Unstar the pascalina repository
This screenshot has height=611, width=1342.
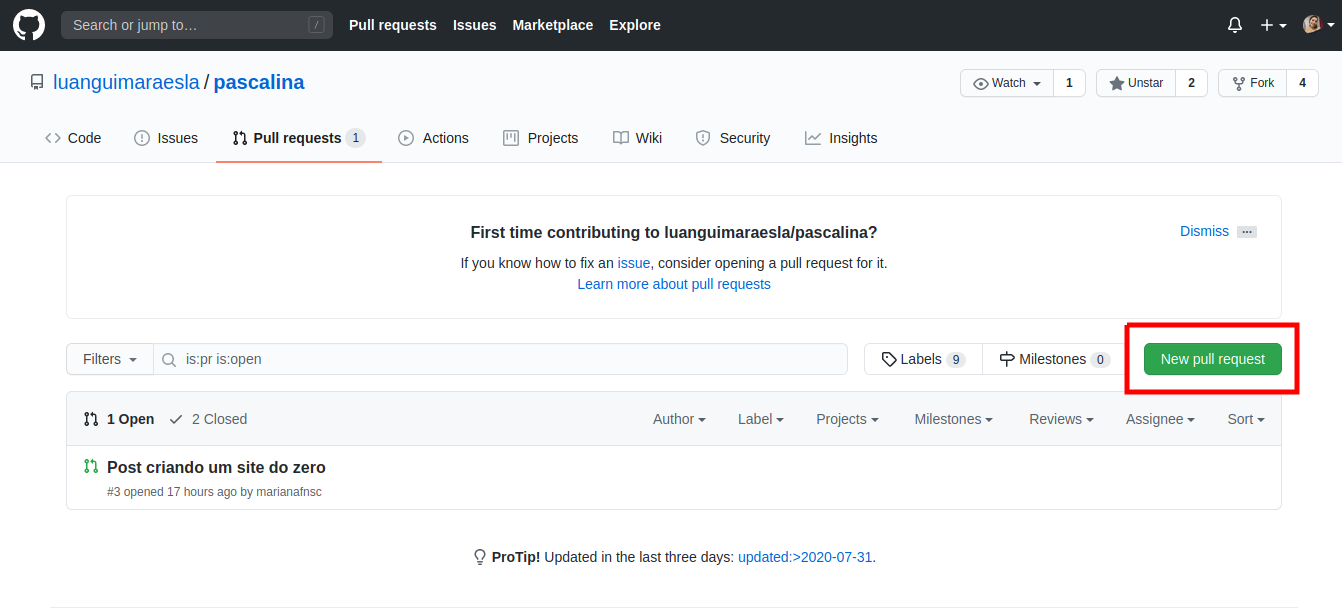pyautogui.click(x=1136, y=83)
